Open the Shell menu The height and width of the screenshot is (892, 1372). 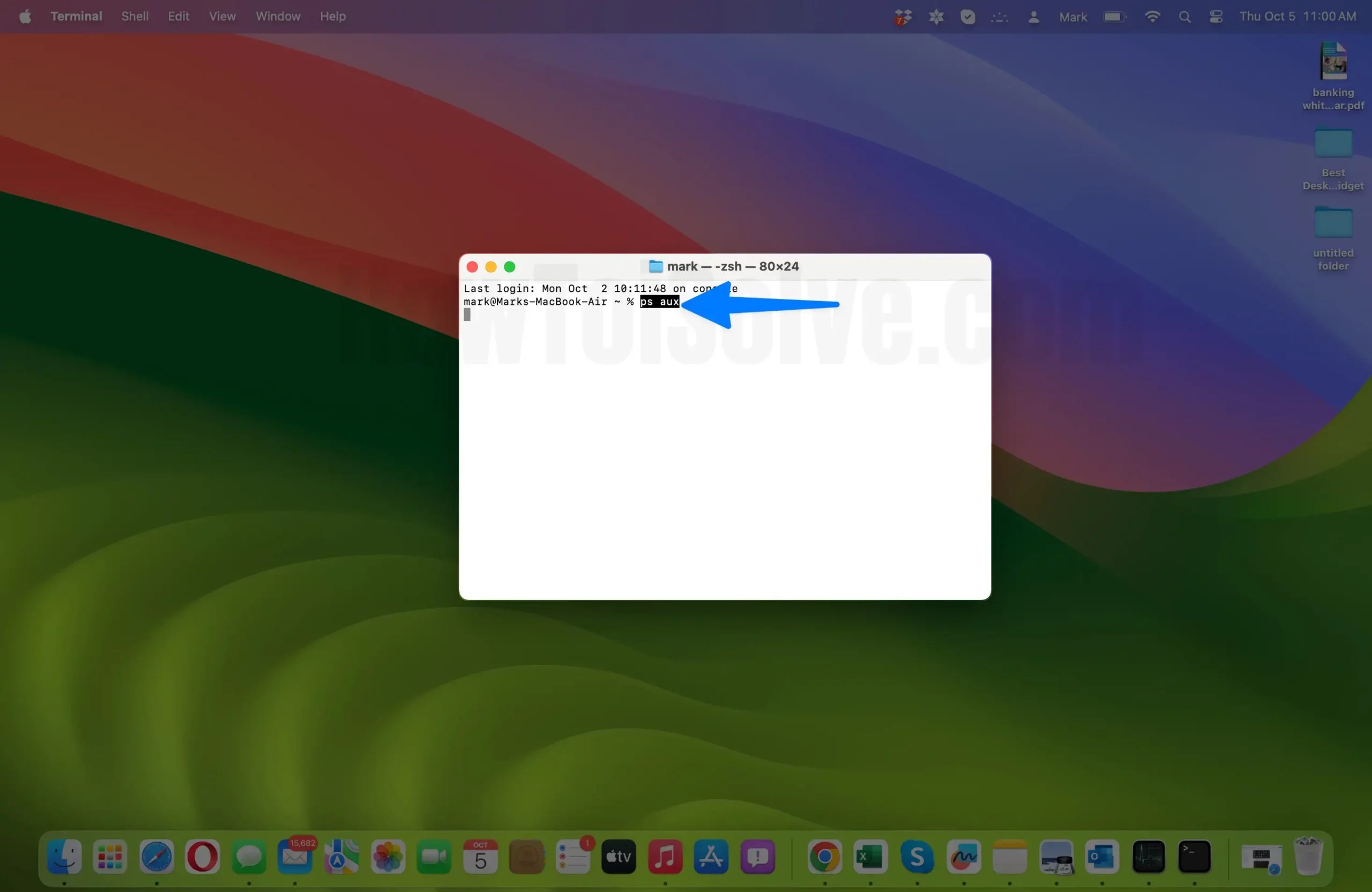(135, 16)
